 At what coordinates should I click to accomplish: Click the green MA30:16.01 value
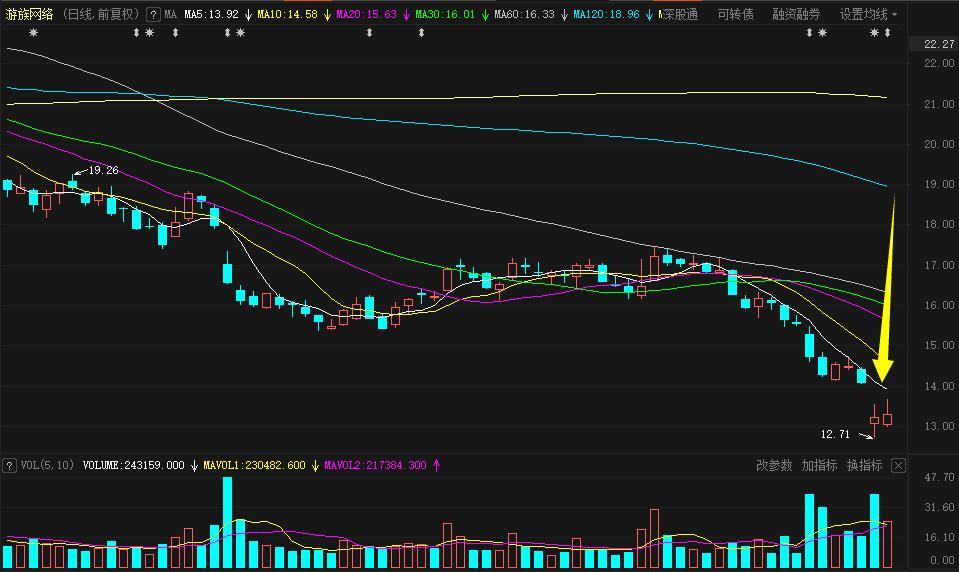click(445, 14)
